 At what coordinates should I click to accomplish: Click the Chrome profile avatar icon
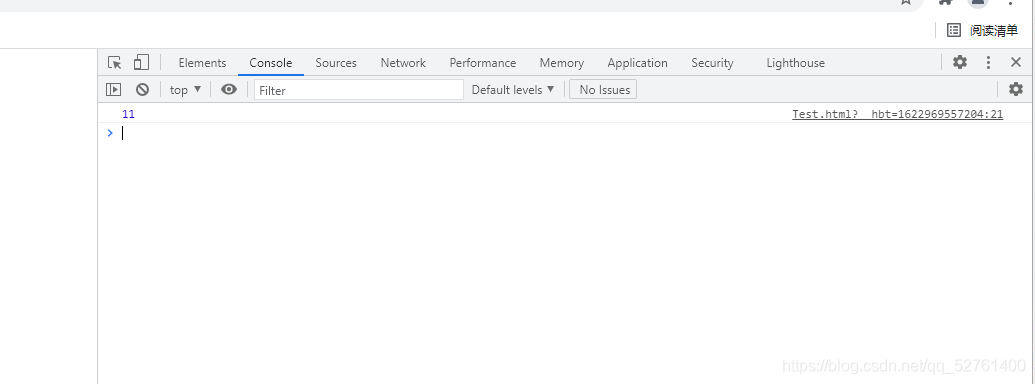(x=978, y=3)
